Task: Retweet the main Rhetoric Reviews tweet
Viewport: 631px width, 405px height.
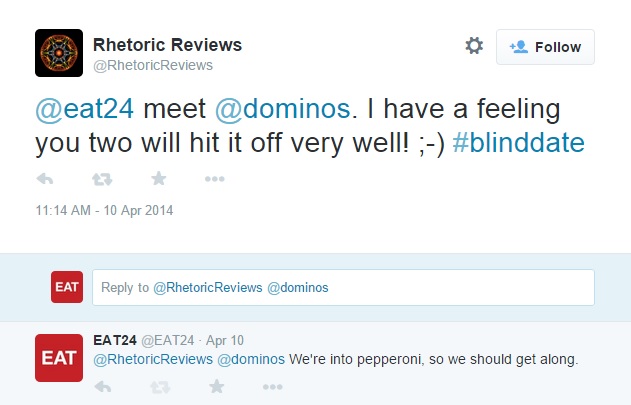Action: [102, 179]
